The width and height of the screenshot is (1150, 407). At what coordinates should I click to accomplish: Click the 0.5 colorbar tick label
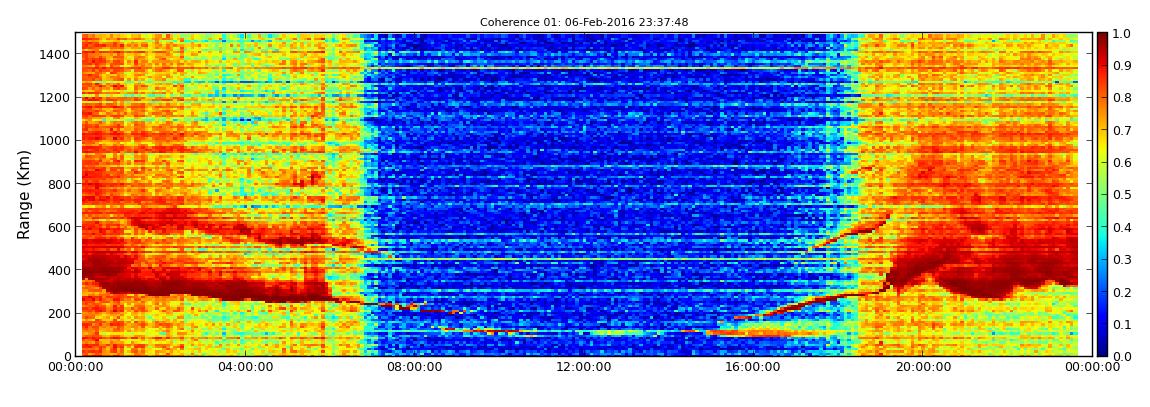pos(1123,195)
